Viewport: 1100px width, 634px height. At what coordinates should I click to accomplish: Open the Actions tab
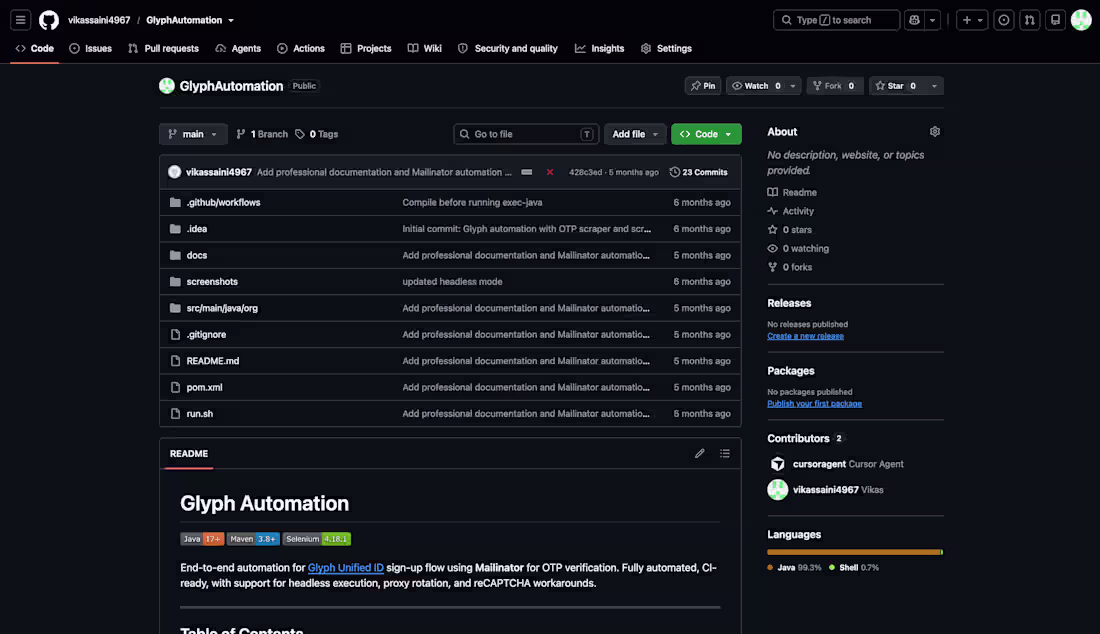300,48
